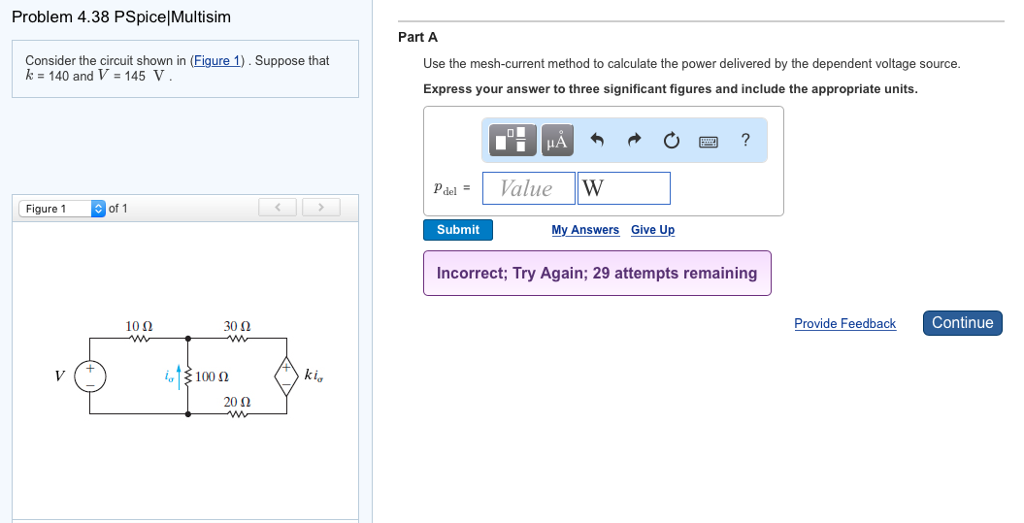This screenshot has height=523, width=1024.
Task: Redo entry in answer toolbar
Action: (x=634, y=140)
